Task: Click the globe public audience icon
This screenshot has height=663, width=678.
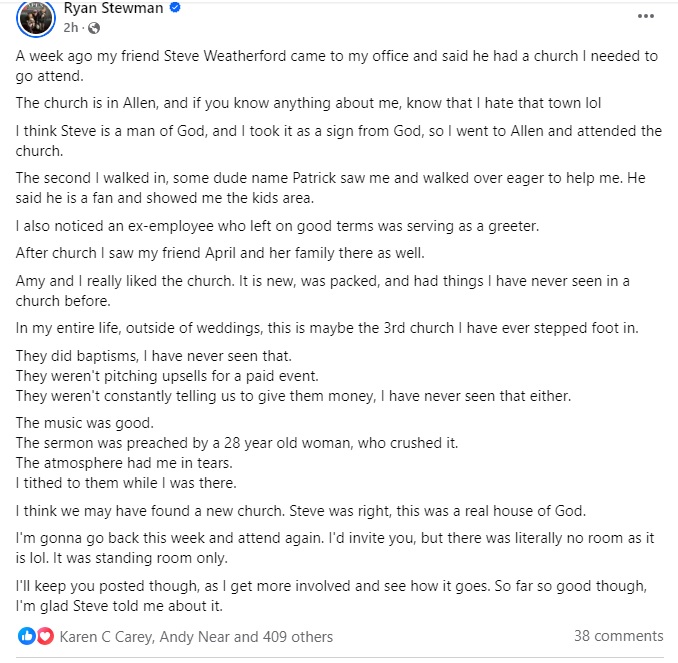Action: coord(94,29)
